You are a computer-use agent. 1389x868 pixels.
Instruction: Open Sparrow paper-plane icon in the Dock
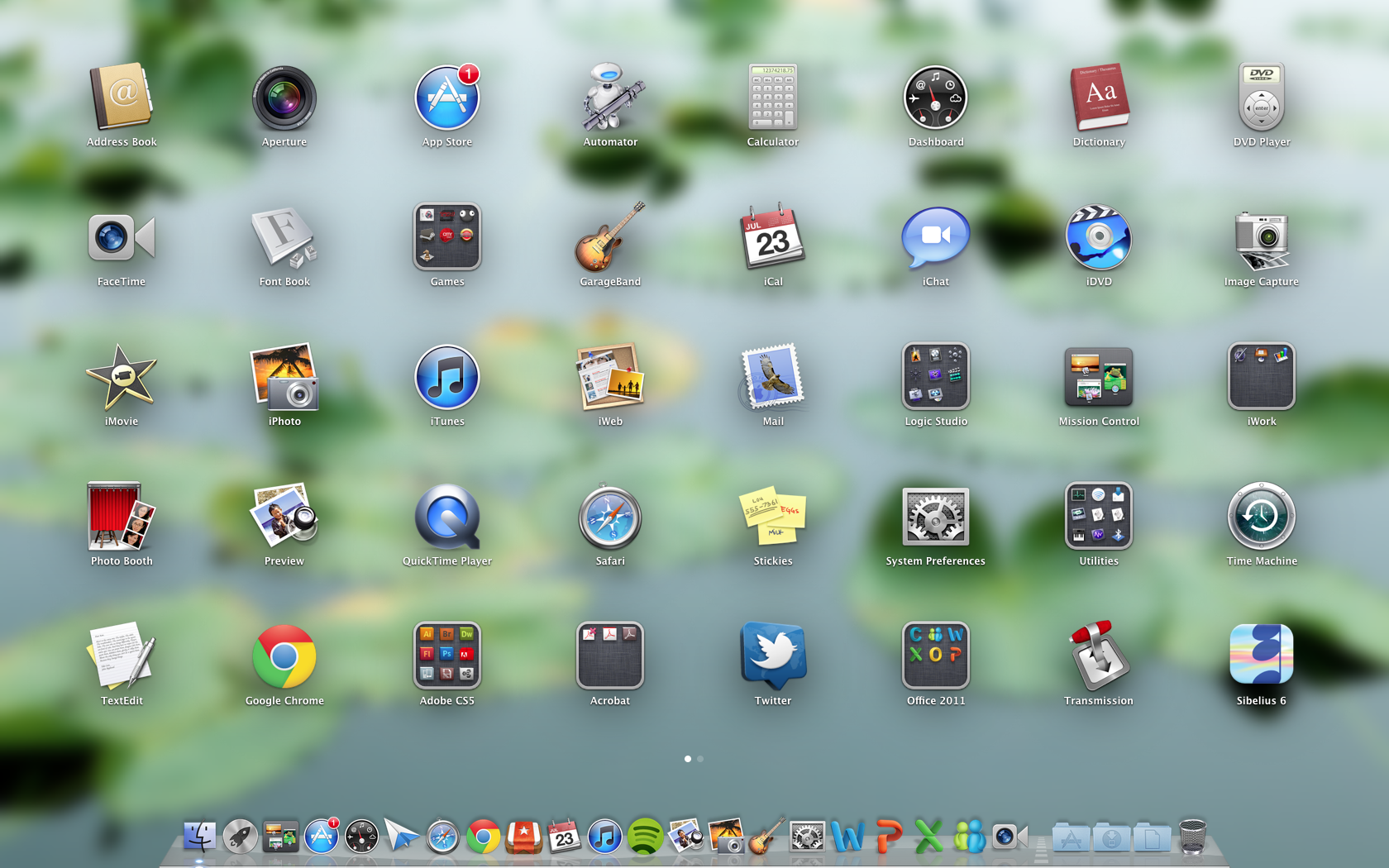[x=403, y=837]
